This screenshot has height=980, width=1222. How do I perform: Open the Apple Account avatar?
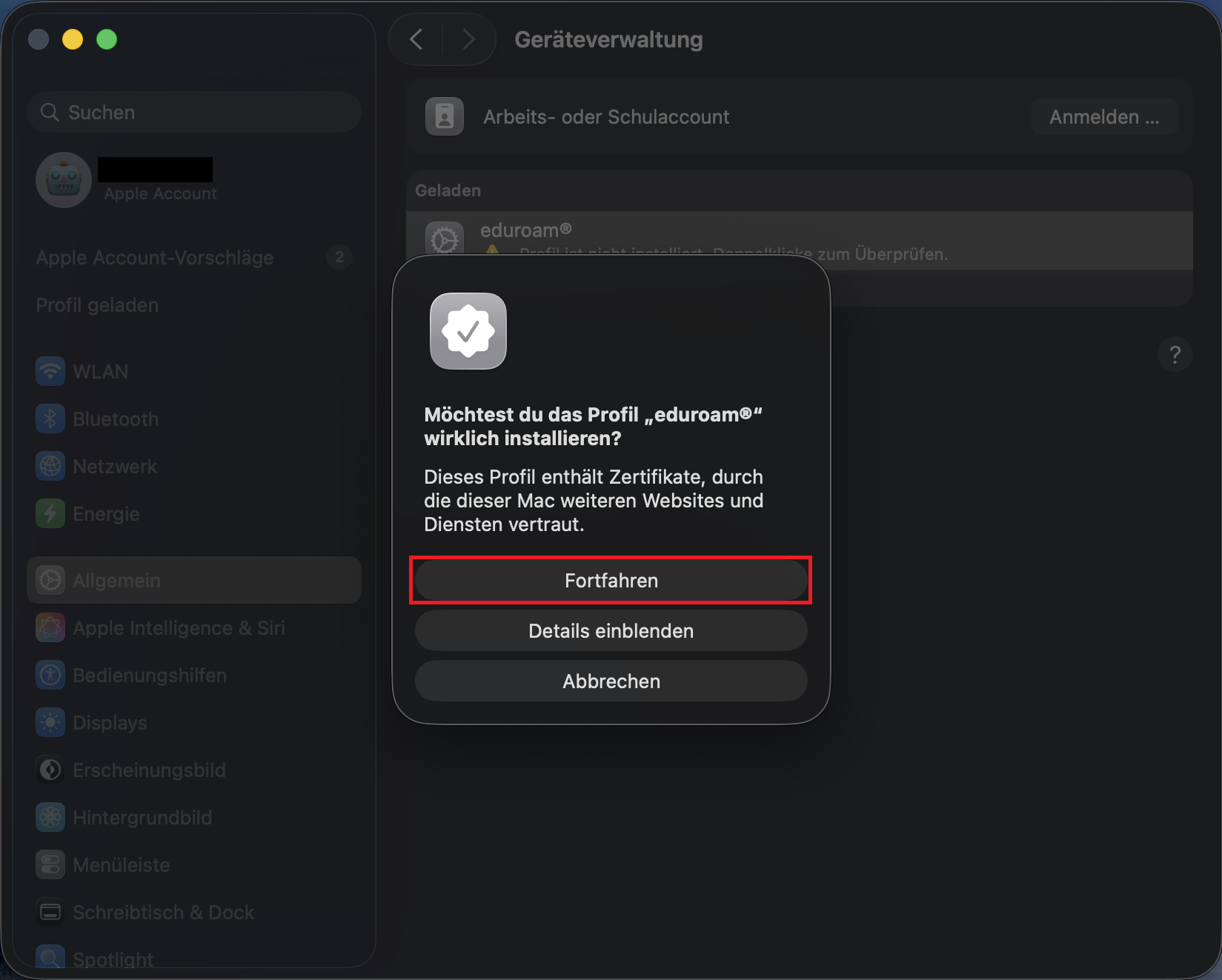[x=64, y=180]
